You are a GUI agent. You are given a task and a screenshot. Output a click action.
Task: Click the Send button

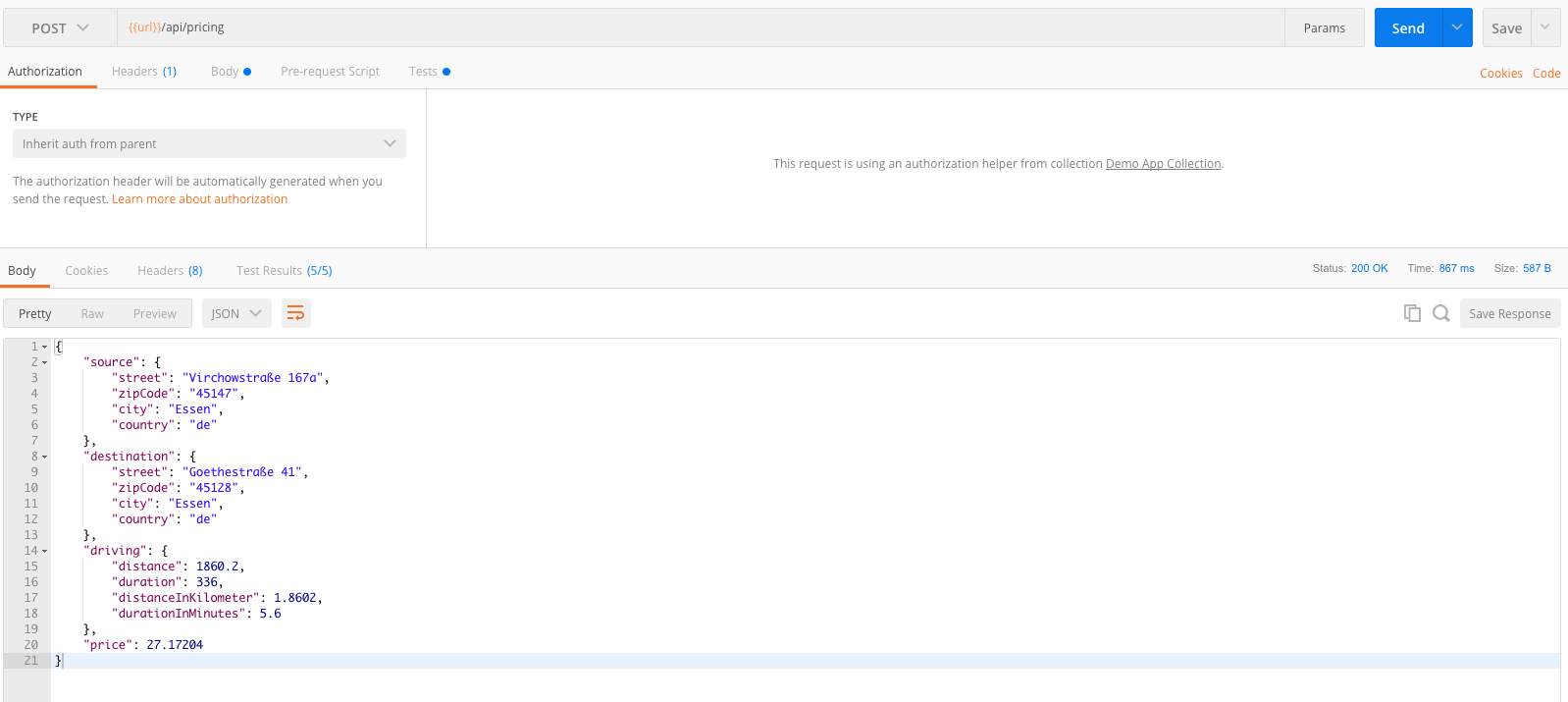click(1408, 28)
